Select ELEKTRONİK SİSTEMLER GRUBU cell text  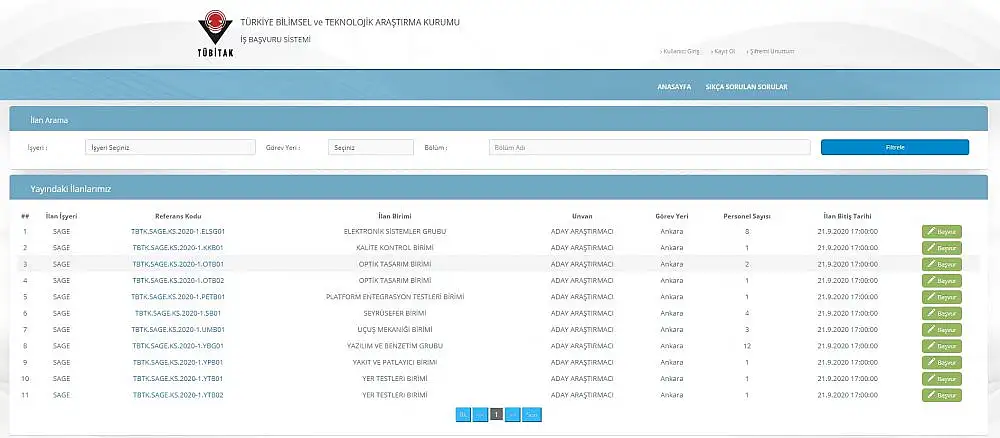point(395,231)
